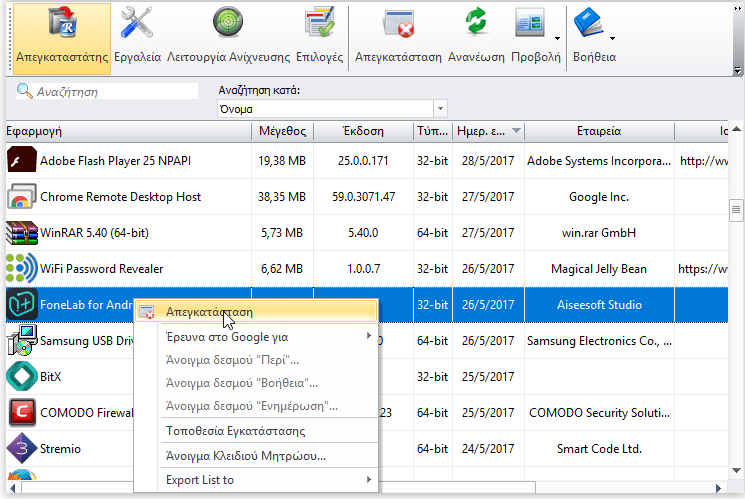
Task: Sort by the Μέγεθος column header
Action: [282, 131]
